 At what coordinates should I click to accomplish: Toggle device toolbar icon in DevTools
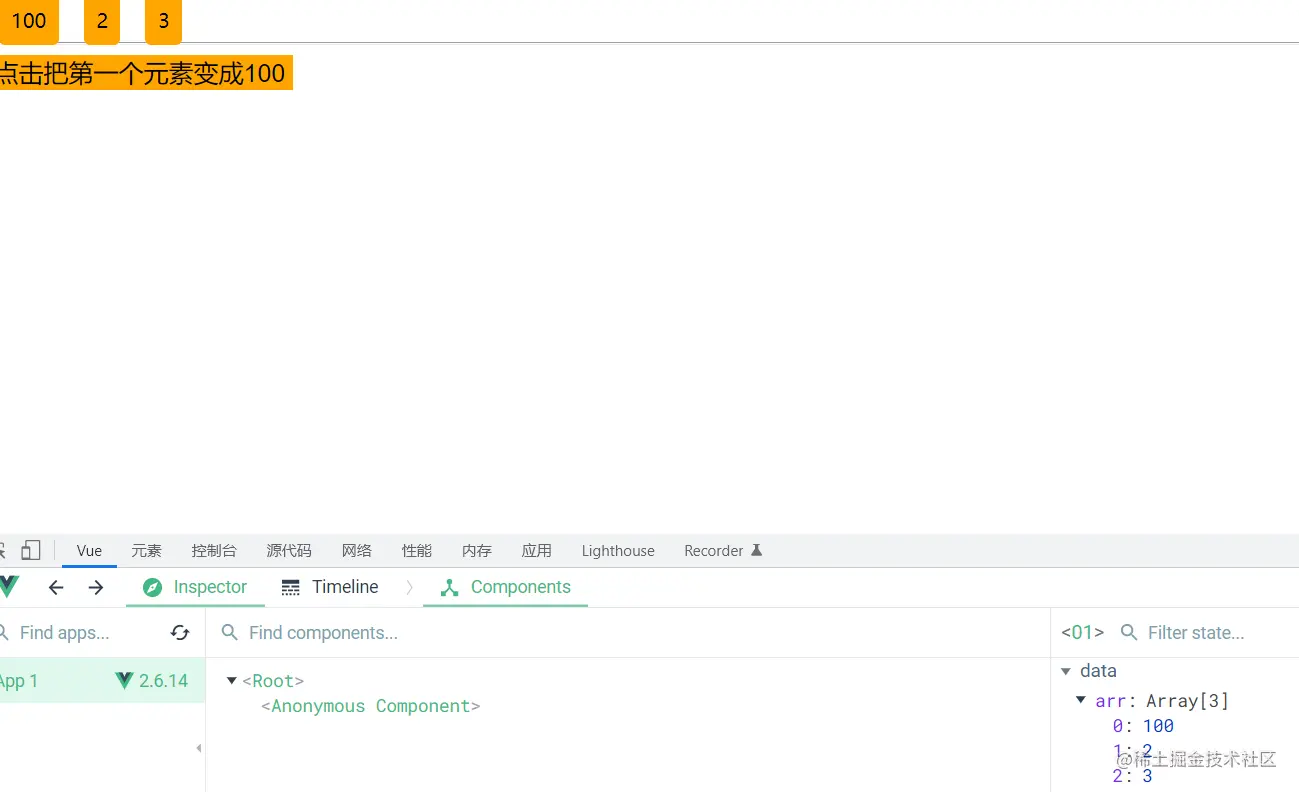(x=31, y=550)
